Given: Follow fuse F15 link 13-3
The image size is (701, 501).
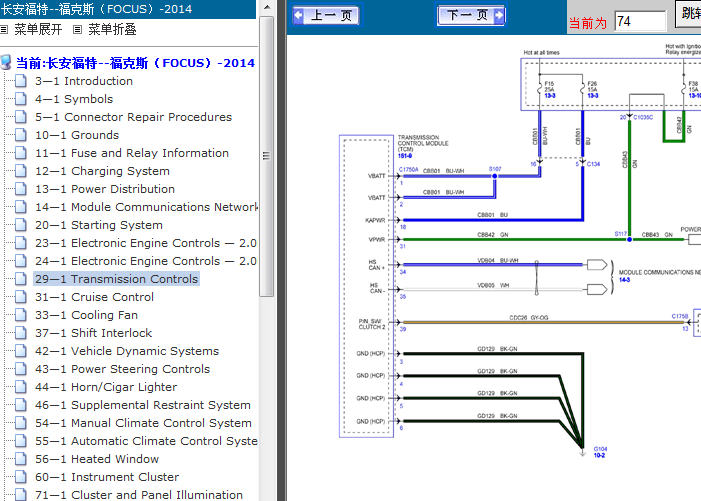Looking at the screenshot, I should click(x=550, y=96).
